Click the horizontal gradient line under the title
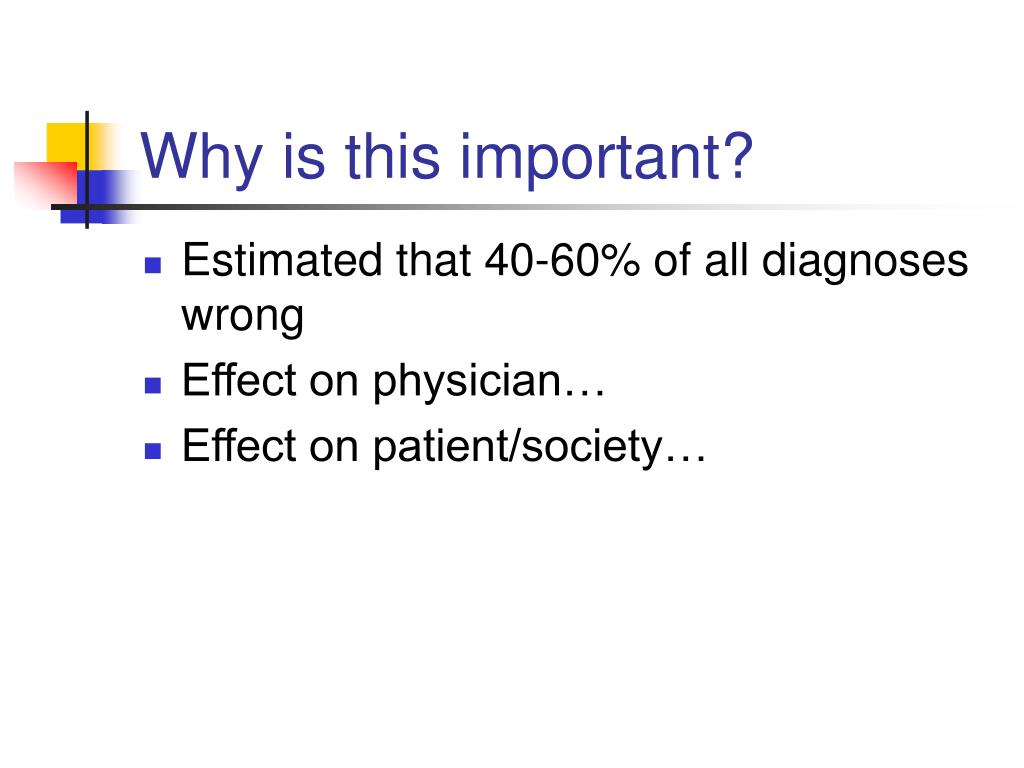 (x=522, y=207)
